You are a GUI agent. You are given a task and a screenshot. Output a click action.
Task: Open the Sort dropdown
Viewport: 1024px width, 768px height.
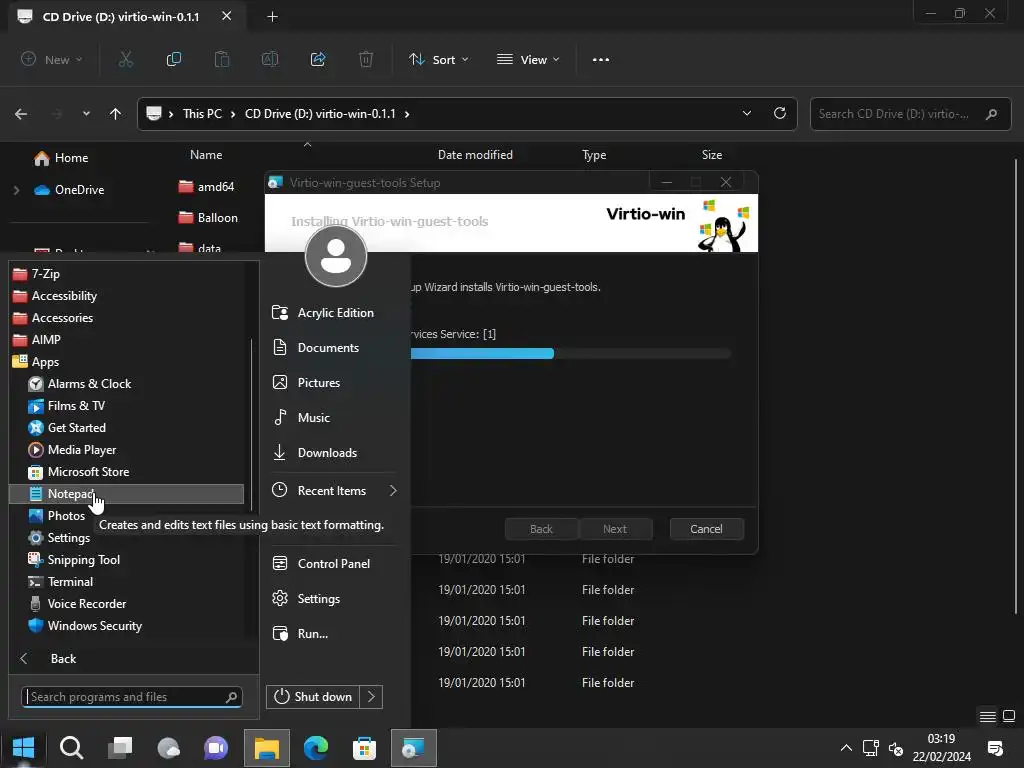[x=438, y=59]
